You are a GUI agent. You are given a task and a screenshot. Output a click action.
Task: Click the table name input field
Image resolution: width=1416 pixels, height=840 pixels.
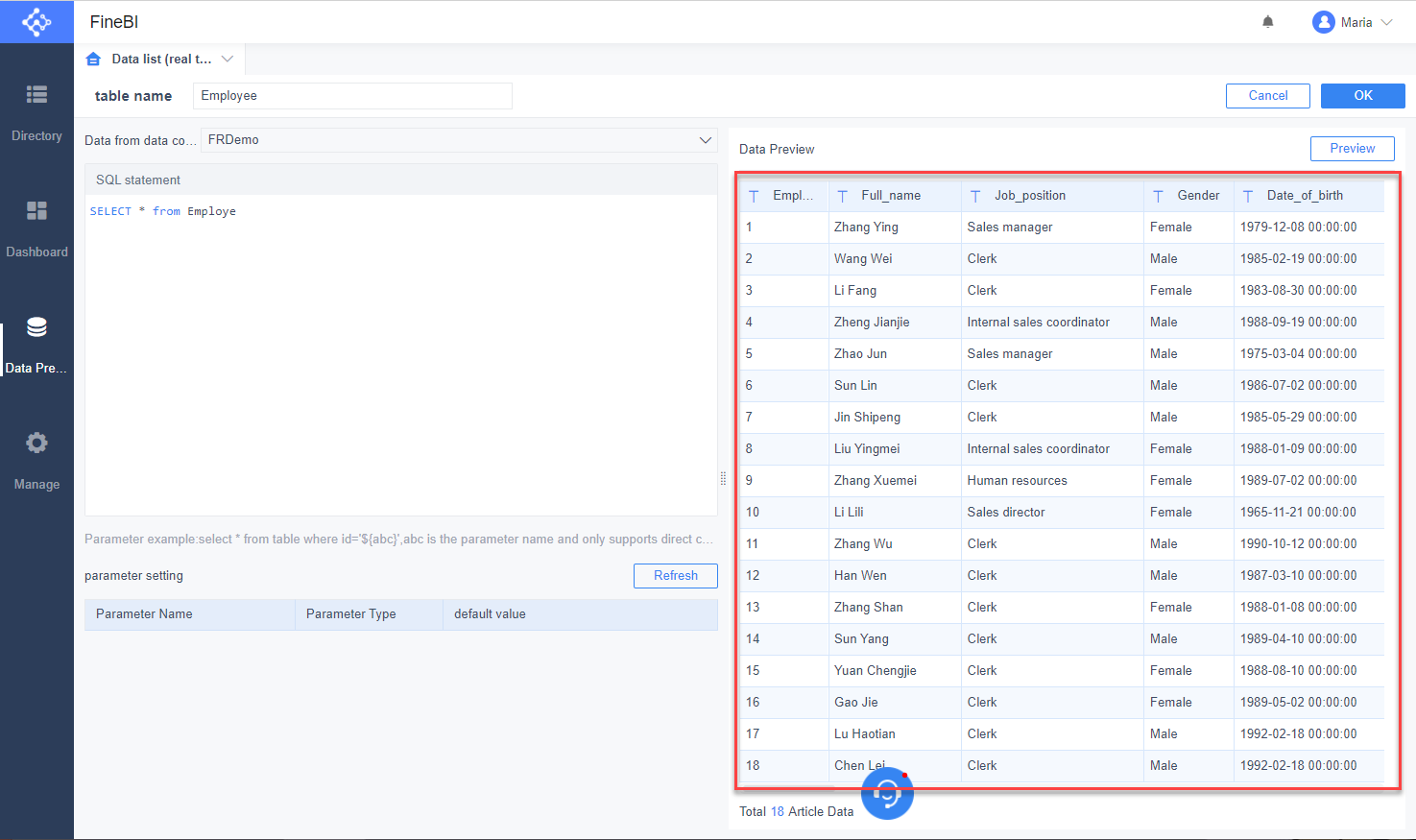(x=352, y=96)
